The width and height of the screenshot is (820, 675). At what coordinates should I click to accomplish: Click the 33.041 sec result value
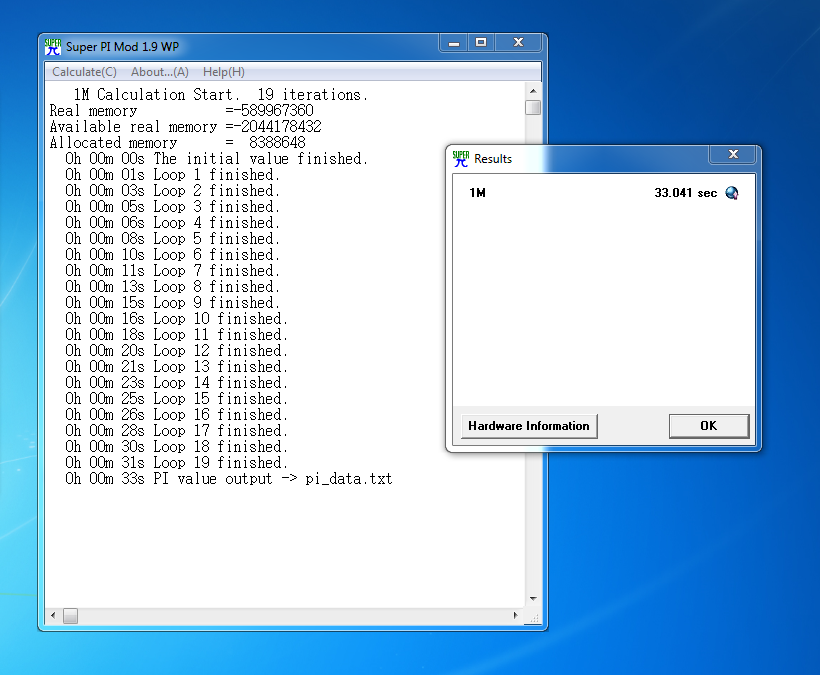pos(686,193)
